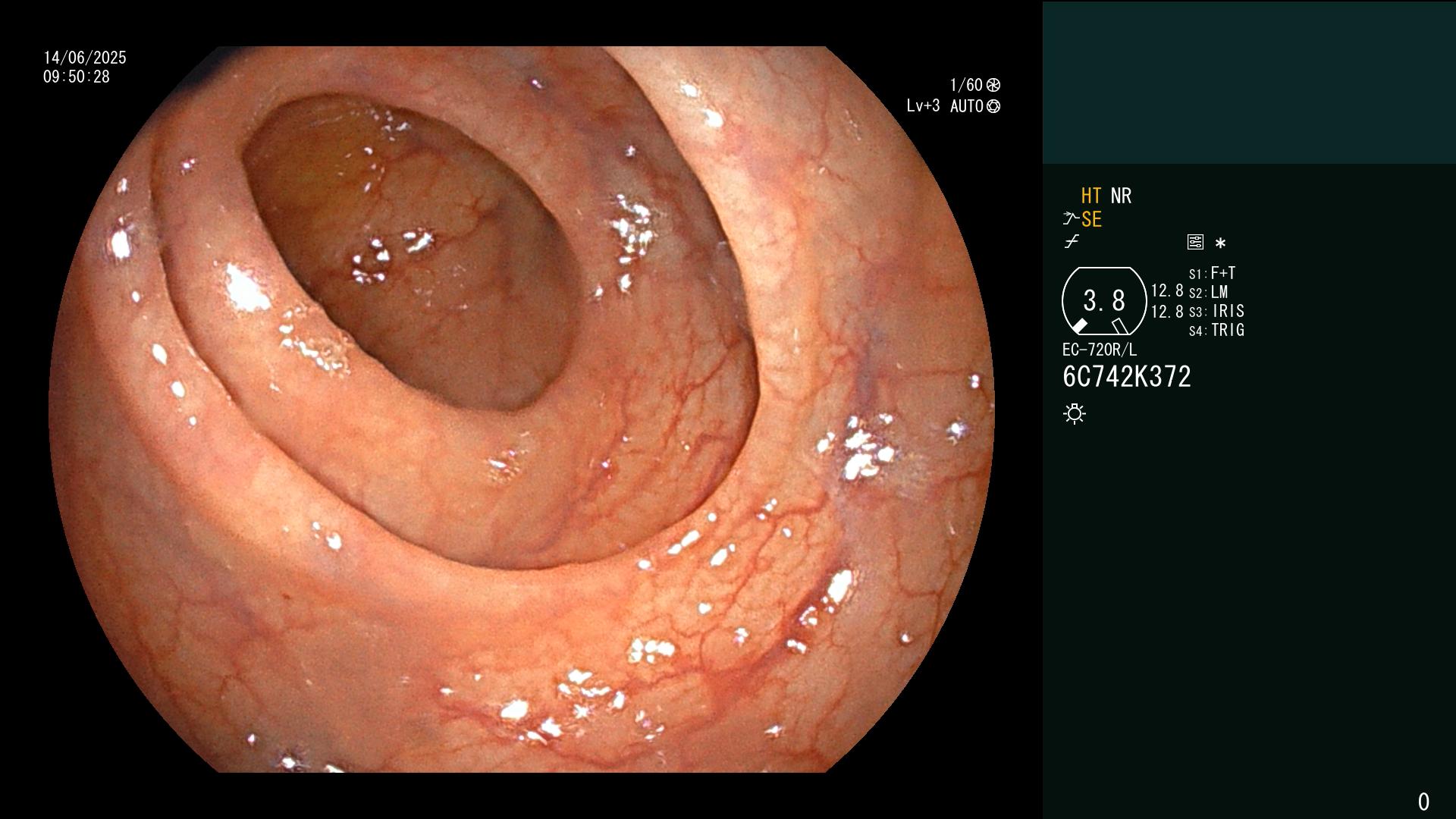Image resolution: width=1456 pixels, height=819 pixels.
Task: Click the AUTO iris mode text
Action: pyautogui.click(x=967, y=107)
